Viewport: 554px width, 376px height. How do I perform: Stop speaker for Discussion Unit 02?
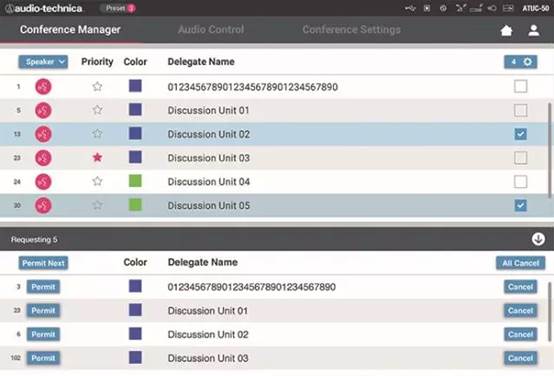click(x=43, y=134)
